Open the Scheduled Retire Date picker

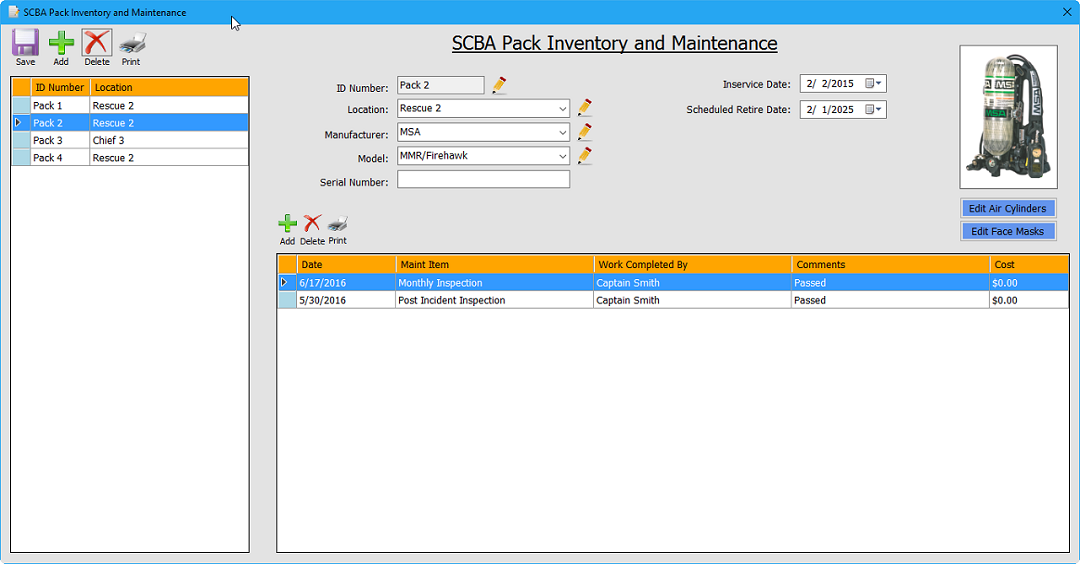[874, 110]
